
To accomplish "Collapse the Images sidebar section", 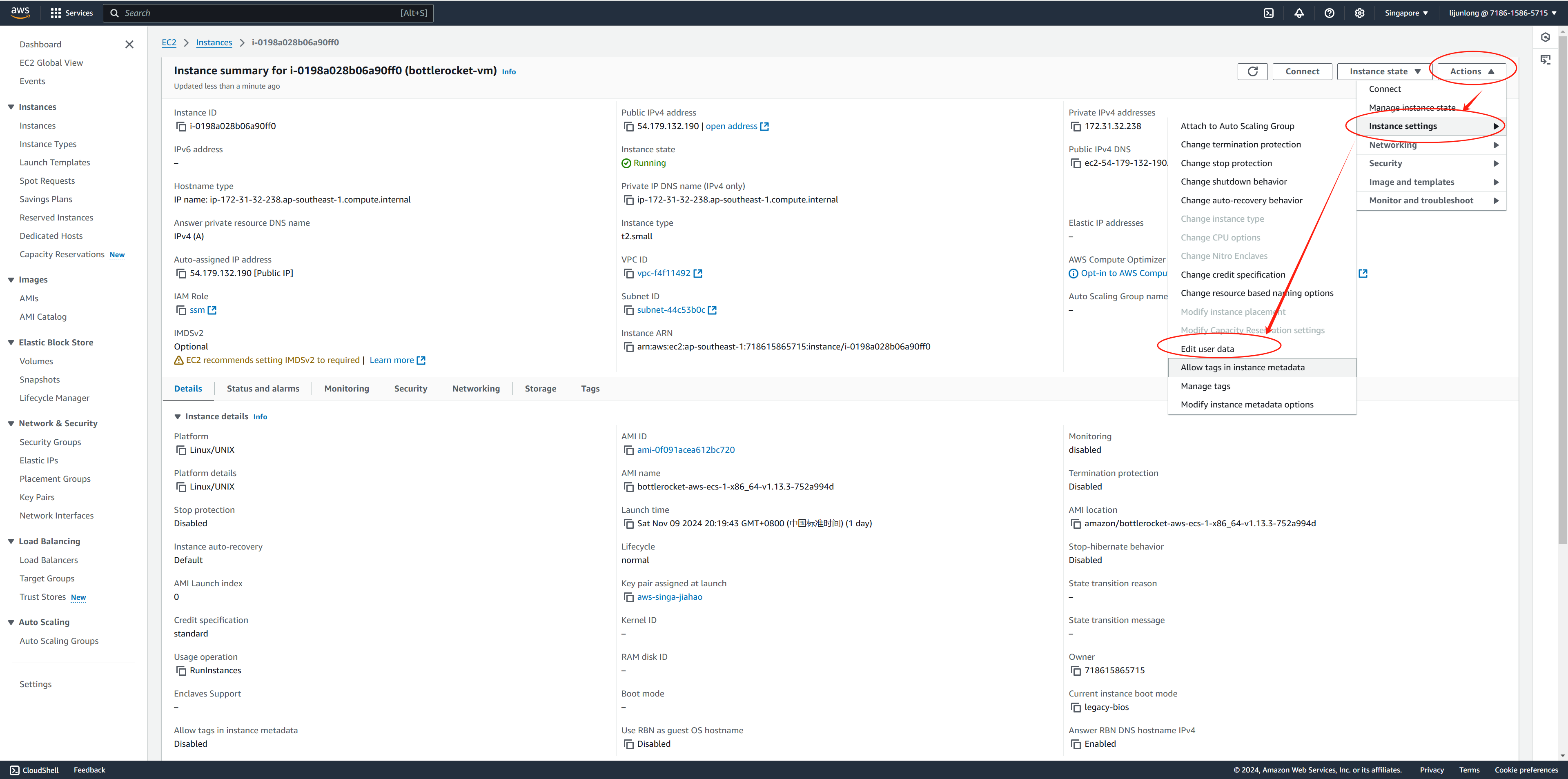I will click(11, 280).
